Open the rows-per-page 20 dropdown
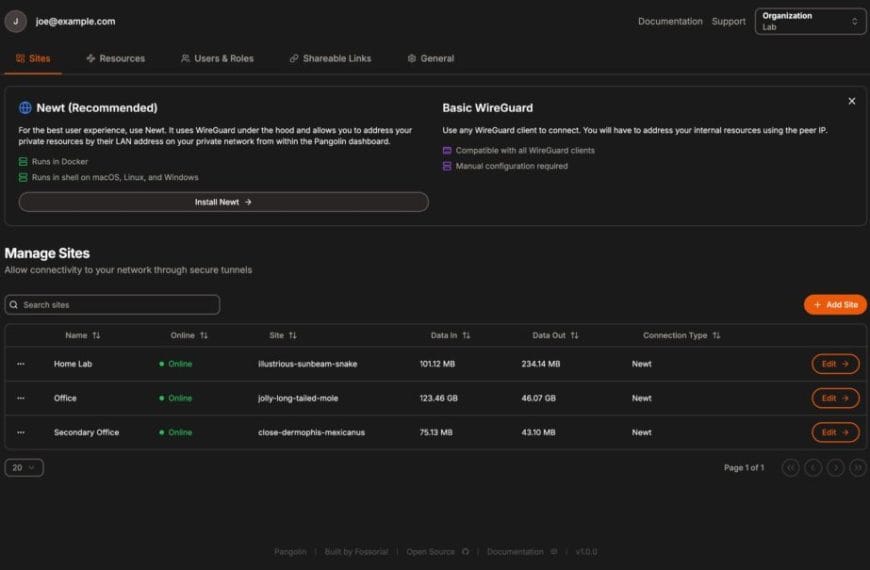Screen dimensions: 870x570 point(24,468)
